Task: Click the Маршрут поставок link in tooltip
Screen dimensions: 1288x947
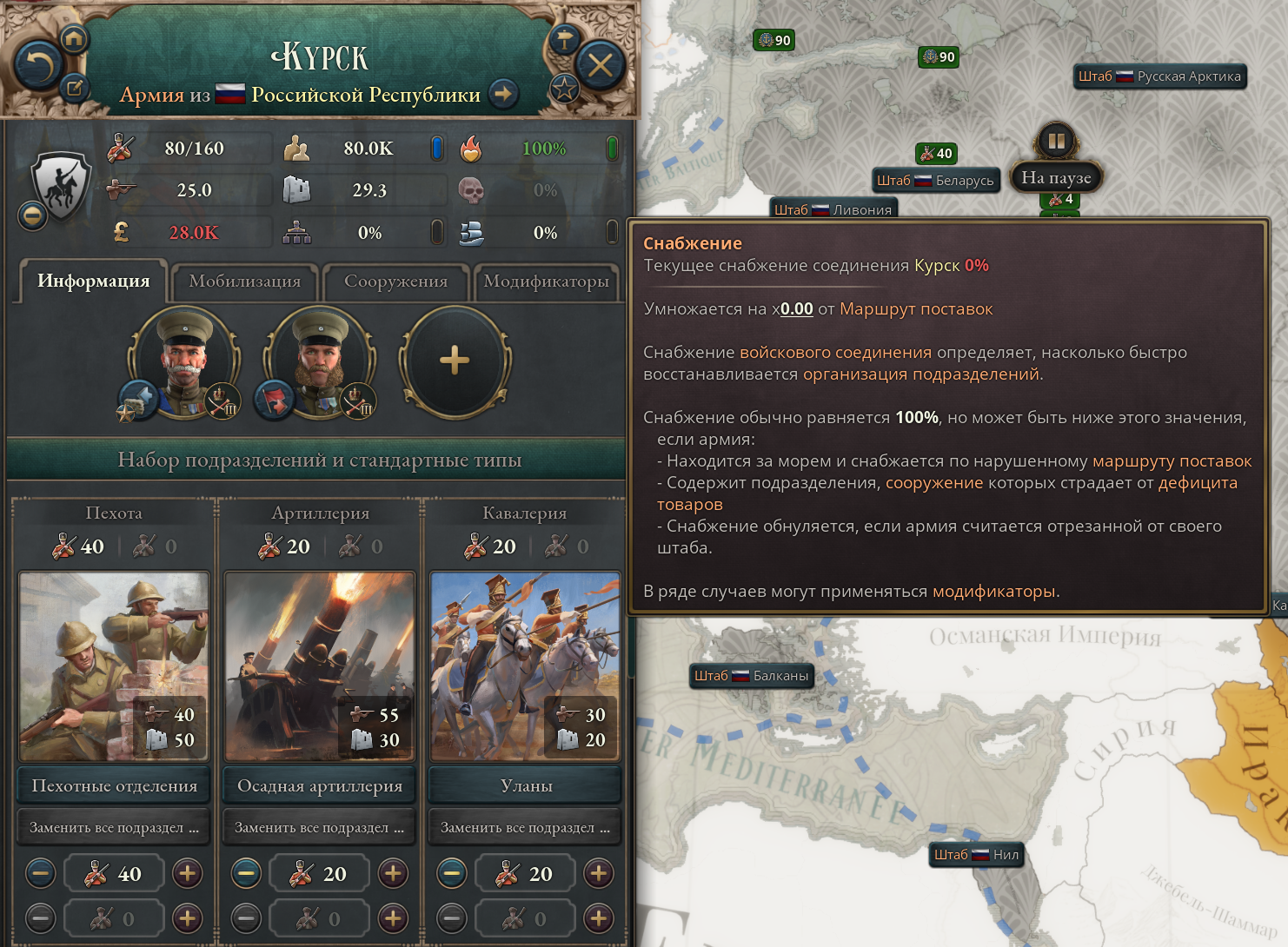Action: tap(916, 309)
